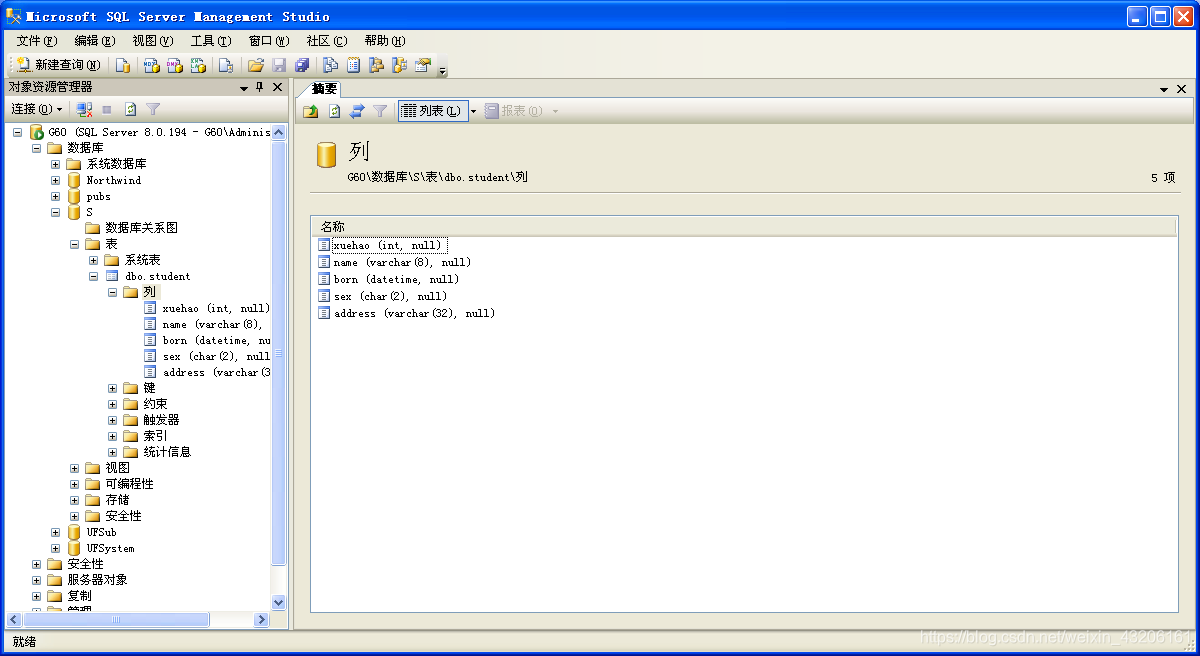This screenshot has width=1200, height=656.
Task: Collapse the dbo.student table node
Action: coord(94,276)
